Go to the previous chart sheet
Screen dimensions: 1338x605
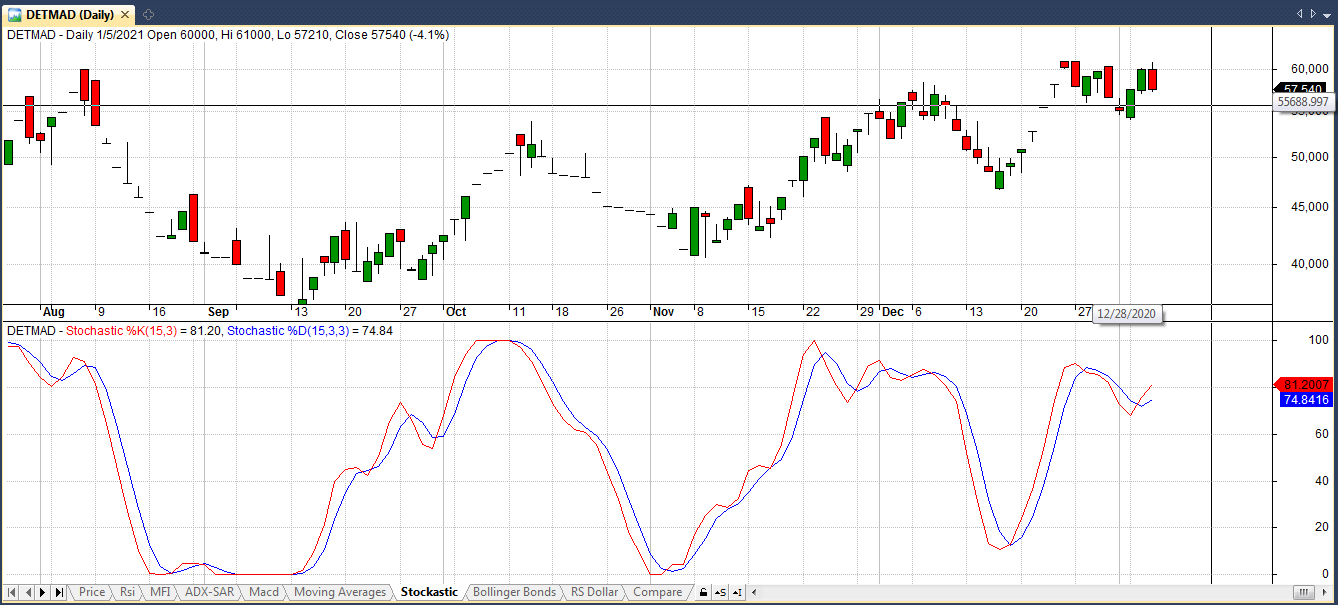pyautogui.click(x=27, y=593)
